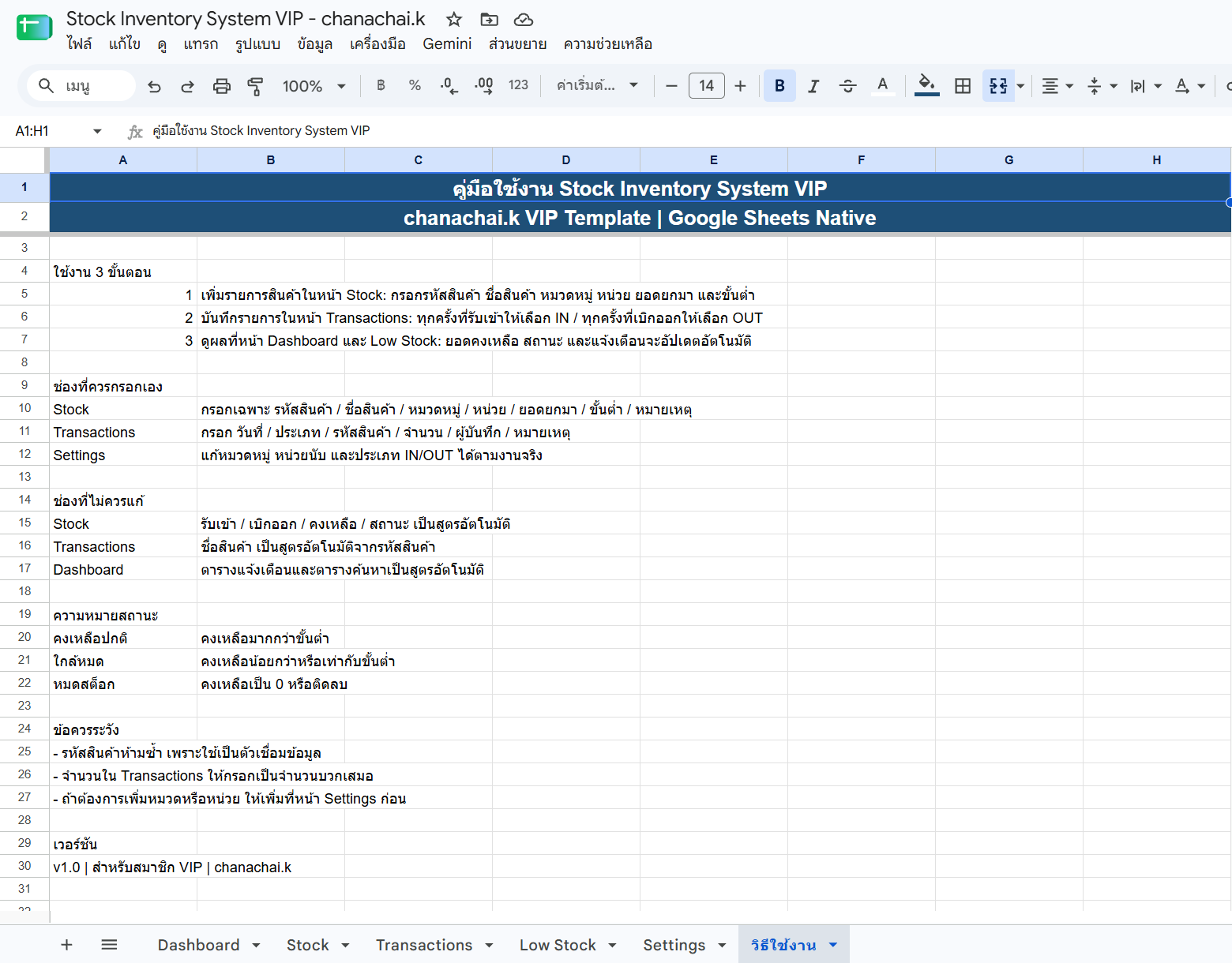The height and width of the screenshot is (963, 1232).
Task: Open the all sheets list
Action: pos(110,945)
